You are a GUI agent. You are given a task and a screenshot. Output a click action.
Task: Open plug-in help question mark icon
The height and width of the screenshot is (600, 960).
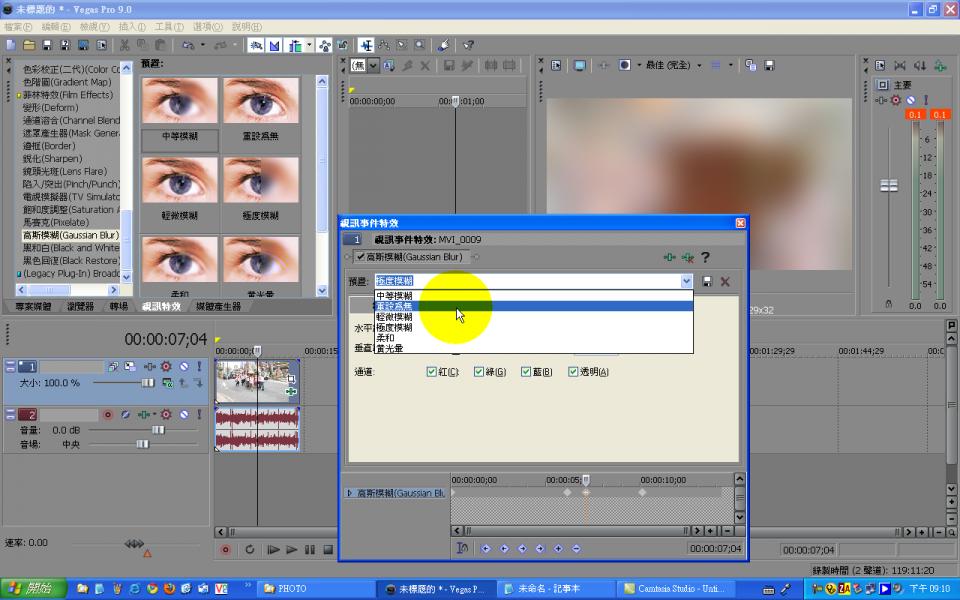(705, 258)
